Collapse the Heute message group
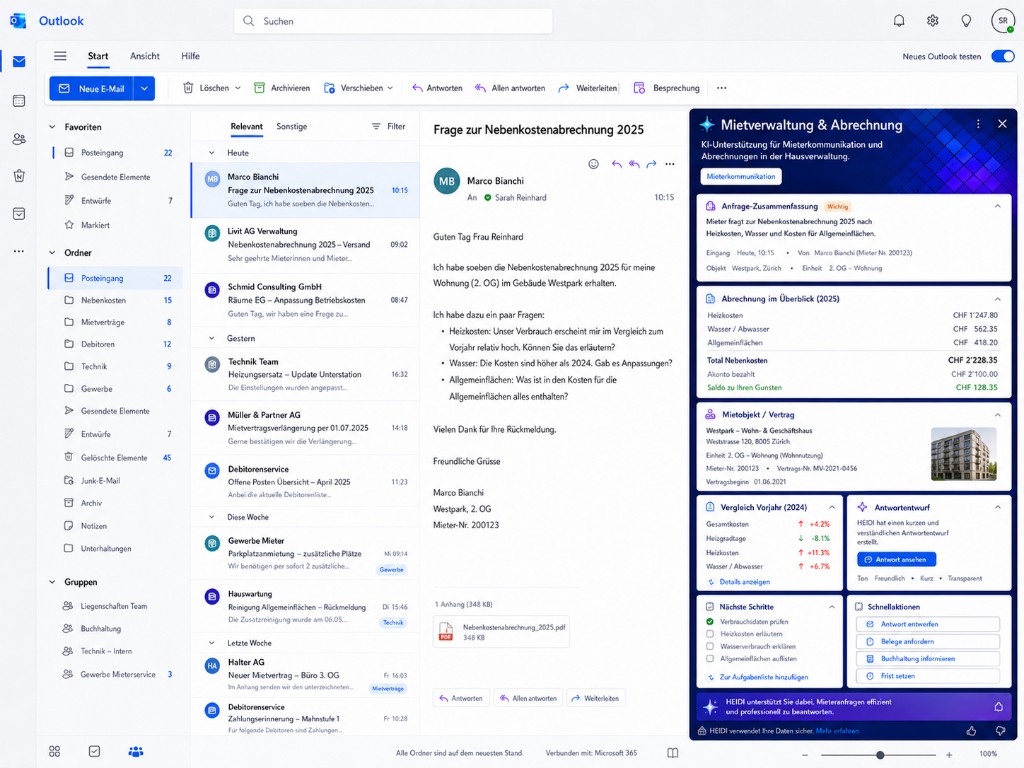1024x768 pixels. point(212,153)
